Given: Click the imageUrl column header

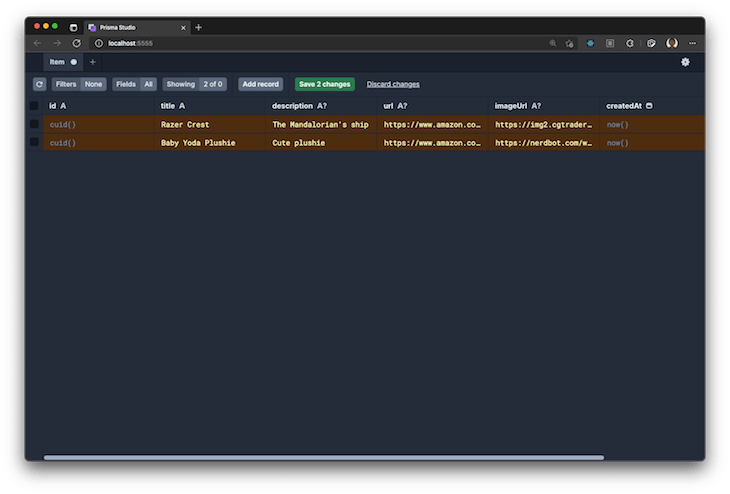Looking at the screenshot, I should [x=544, y=106].
